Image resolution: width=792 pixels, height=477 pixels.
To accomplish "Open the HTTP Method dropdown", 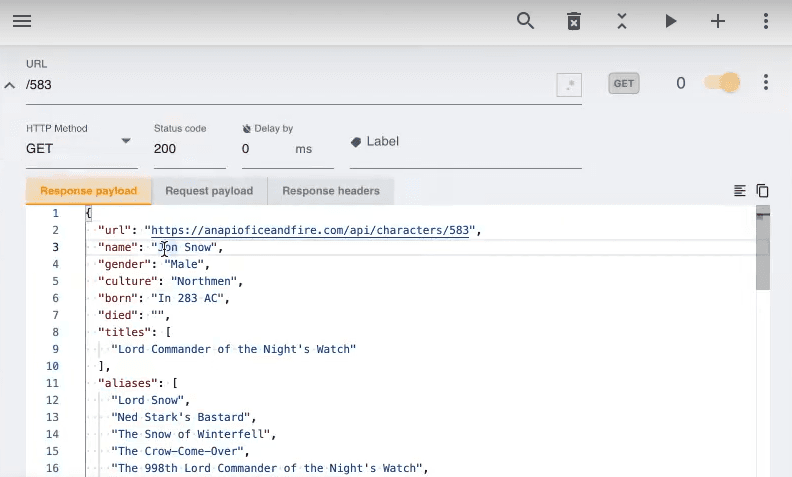I will point(82,149).
